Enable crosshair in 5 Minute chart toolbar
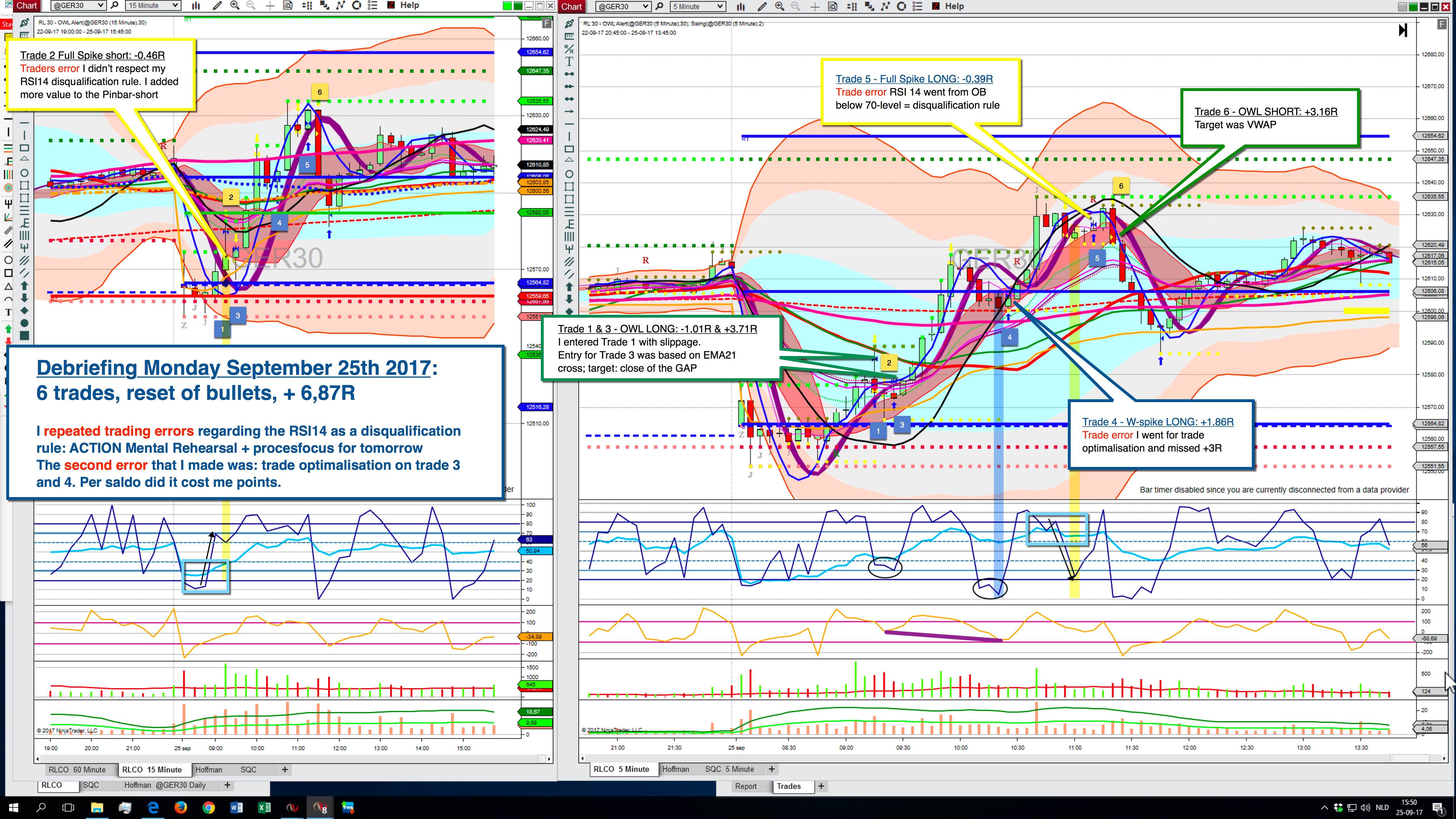 (x=814, y=6)
